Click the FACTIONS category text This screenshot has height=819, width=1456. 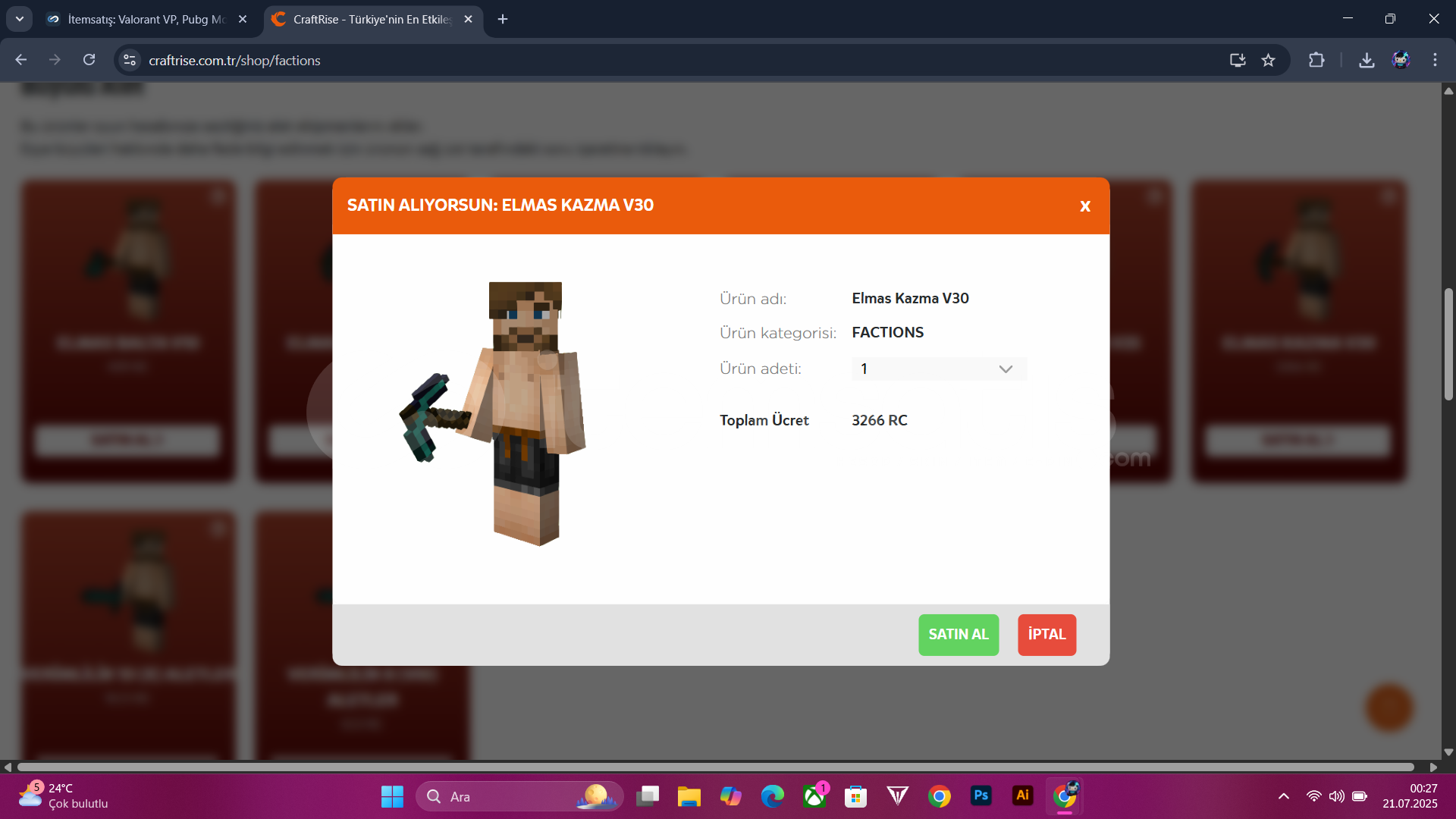(x=887, y=332)
